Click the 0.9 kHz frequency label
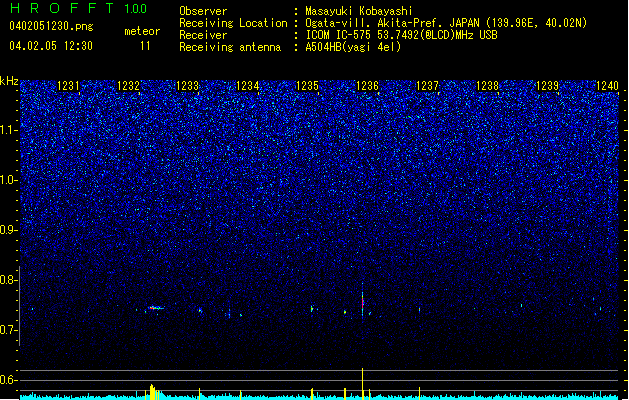Image resolution: width=629 pixels, height=400 pixels. (x=9, y=230)
